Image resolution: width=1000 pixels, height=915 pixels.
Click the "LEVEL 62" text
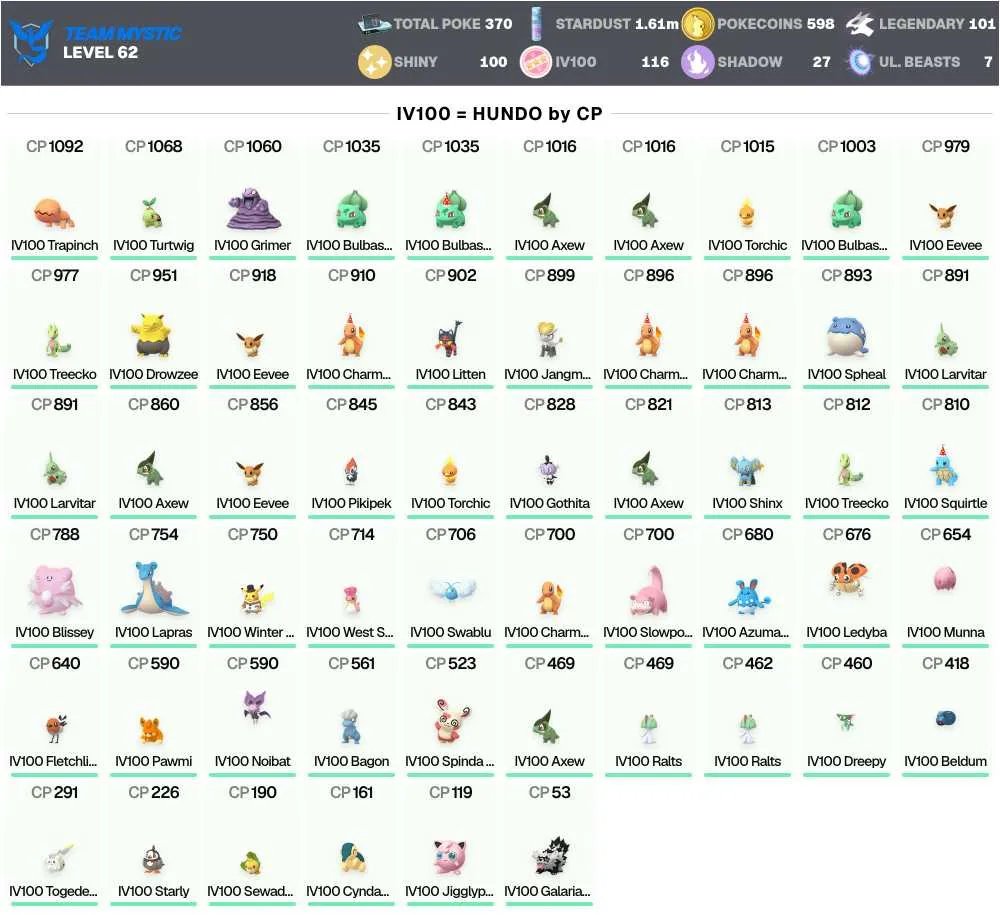coord(100,52)
